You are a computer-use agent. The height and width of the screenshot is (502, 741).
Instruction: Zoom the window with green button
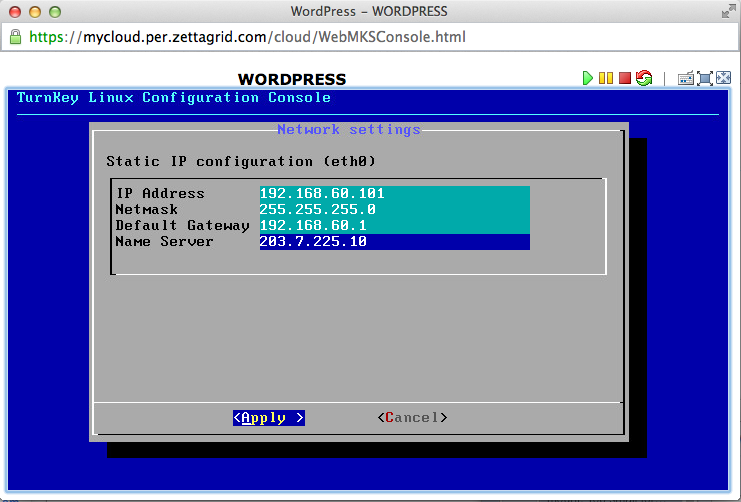point(55,12)
